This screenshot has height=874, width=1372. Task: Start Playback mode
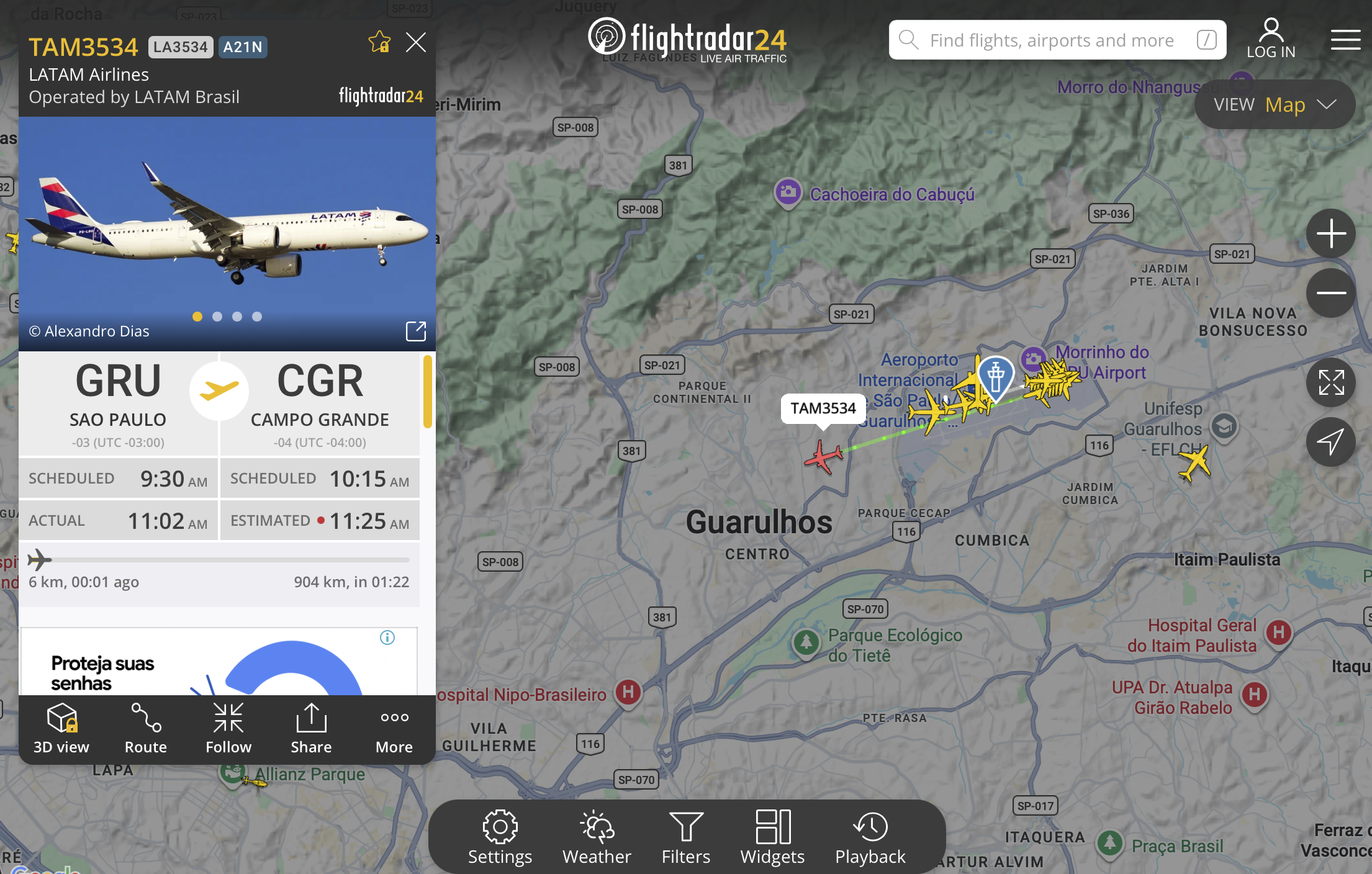coord(870,838)
